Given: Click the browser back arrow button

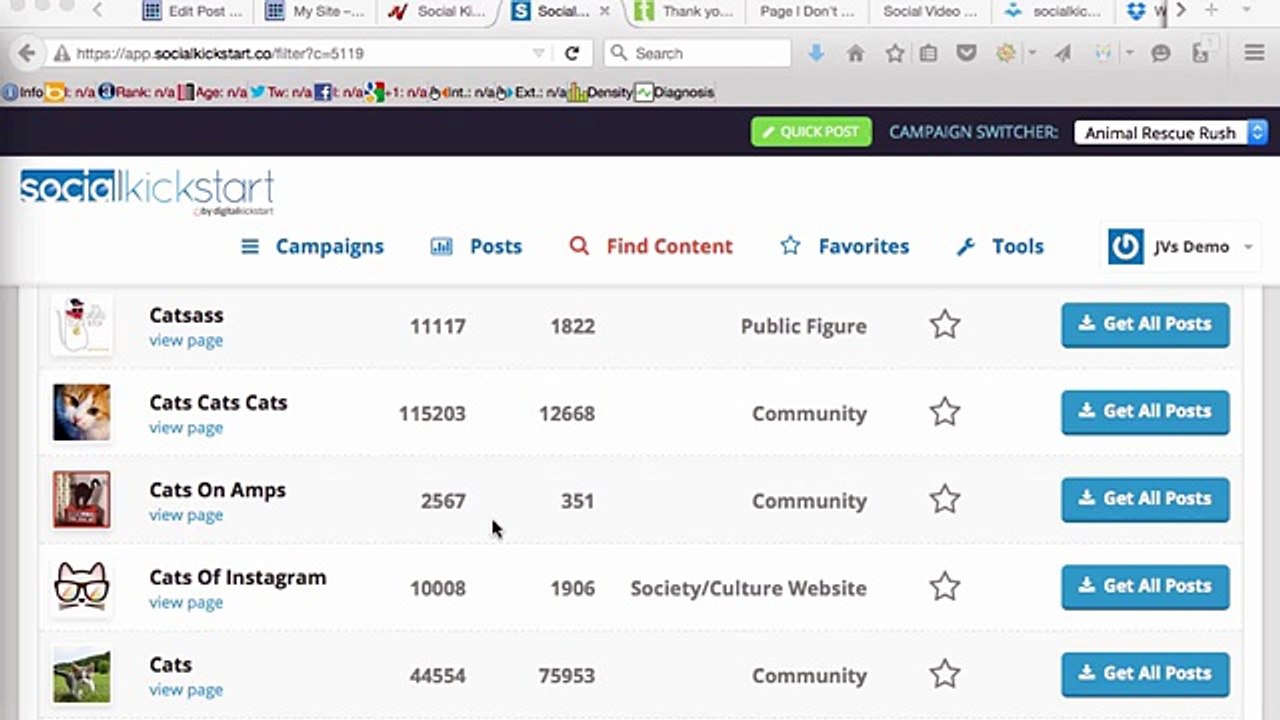Looking at the screenshot, I should click(27, 53).
